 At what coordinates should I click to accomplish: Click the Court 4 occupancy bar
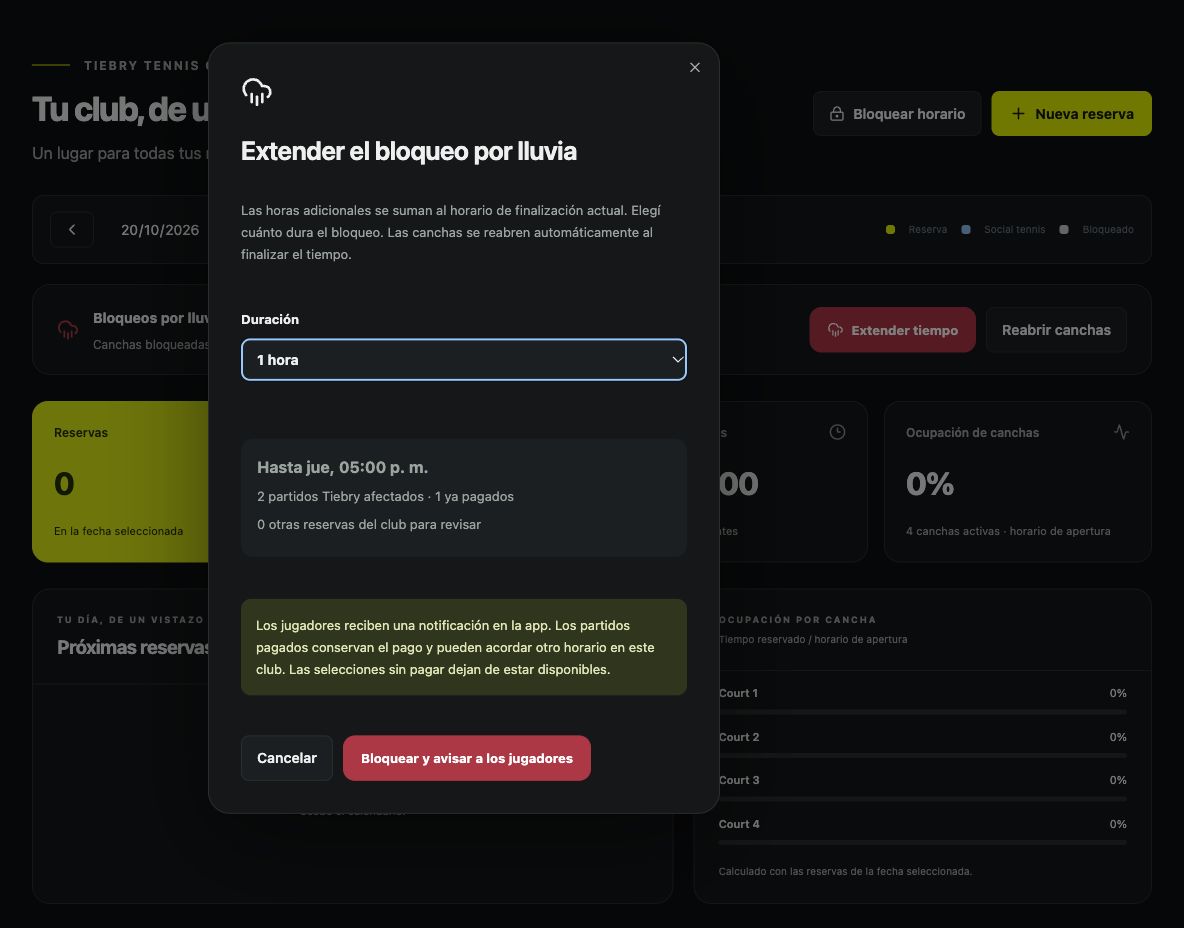point(923,843)
